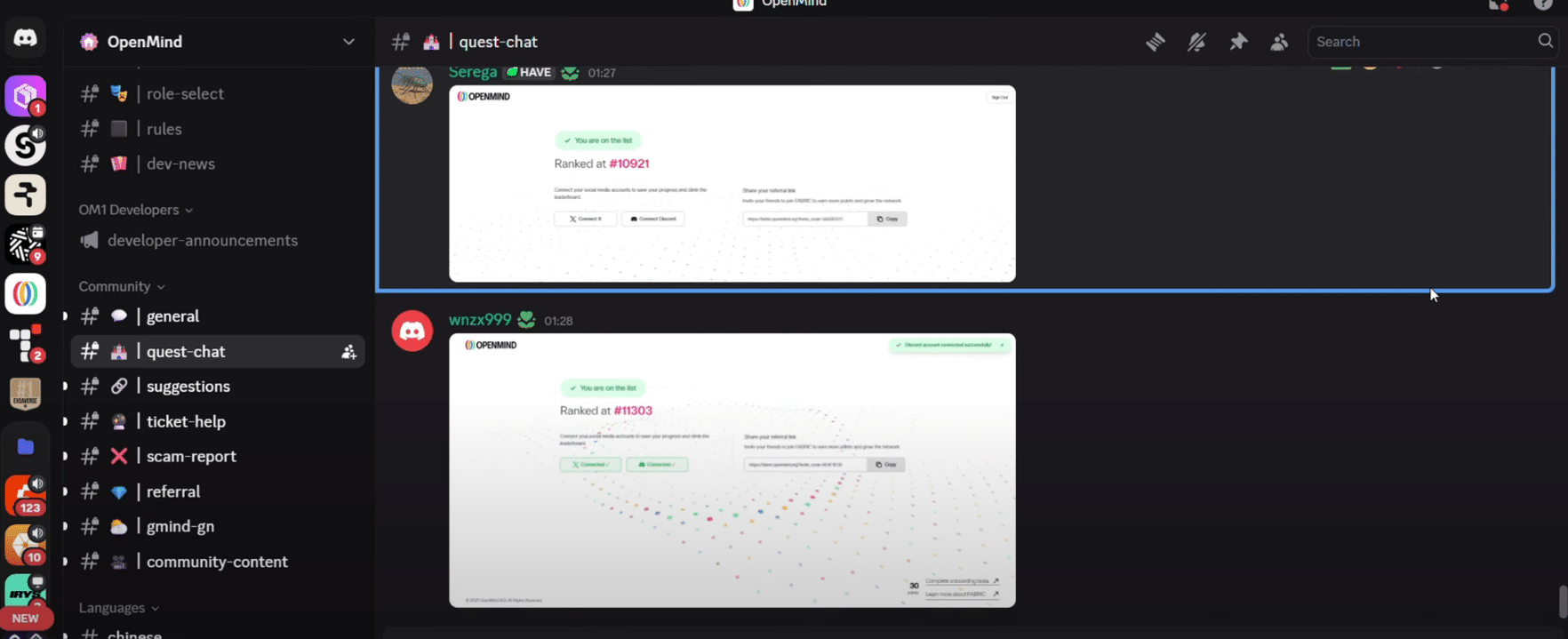1568x639 pixels.
Task: Open the community-content channel
Action: coord(218,562)
